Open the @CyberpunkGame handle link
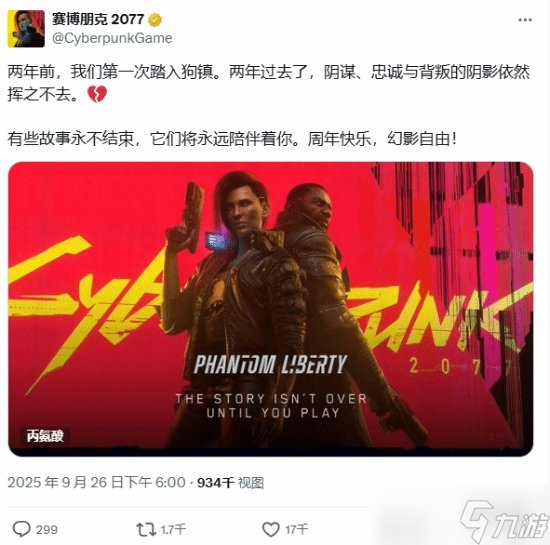 coord(112,38)
